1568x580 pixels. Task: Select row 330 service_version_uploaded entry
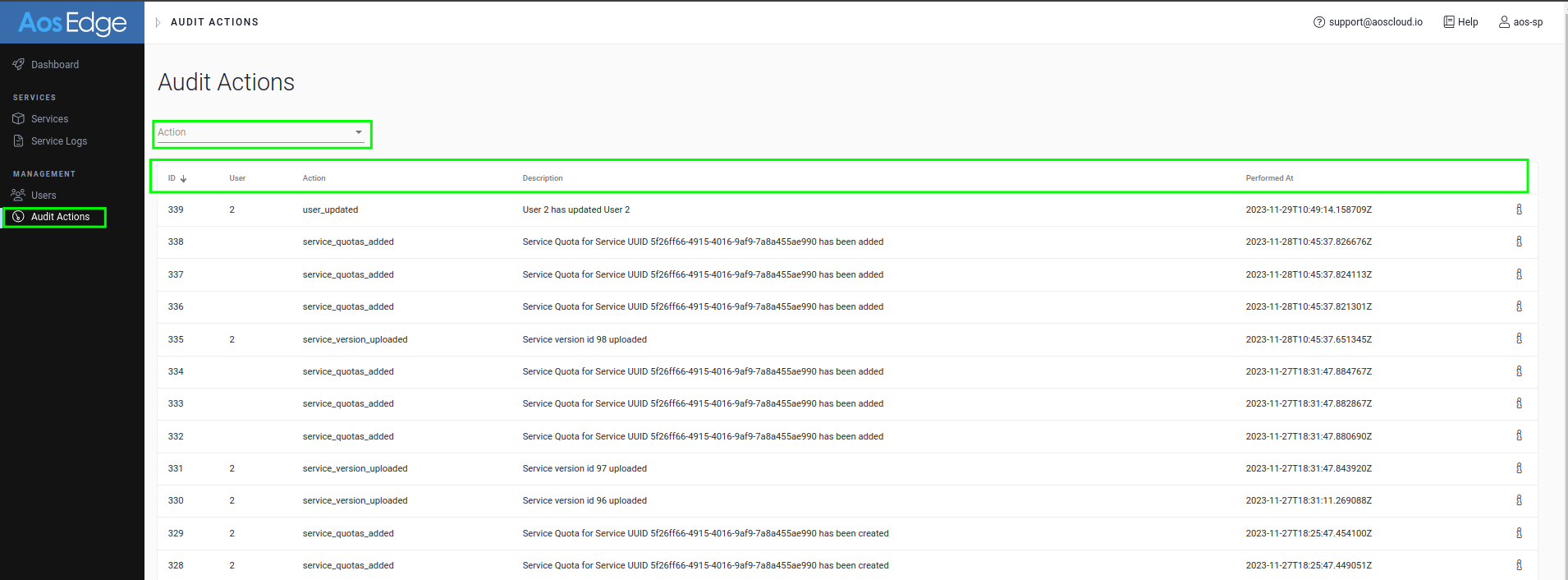pyautogui.click(x=355, y=500)
